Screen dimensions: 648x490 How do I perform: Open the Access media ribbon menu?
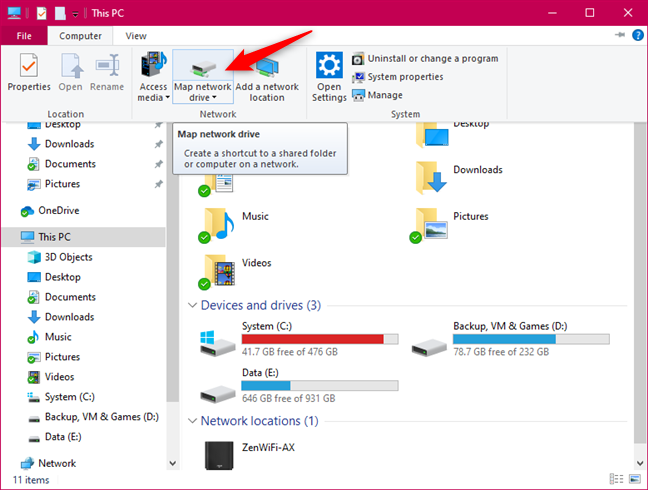(153, 77)
